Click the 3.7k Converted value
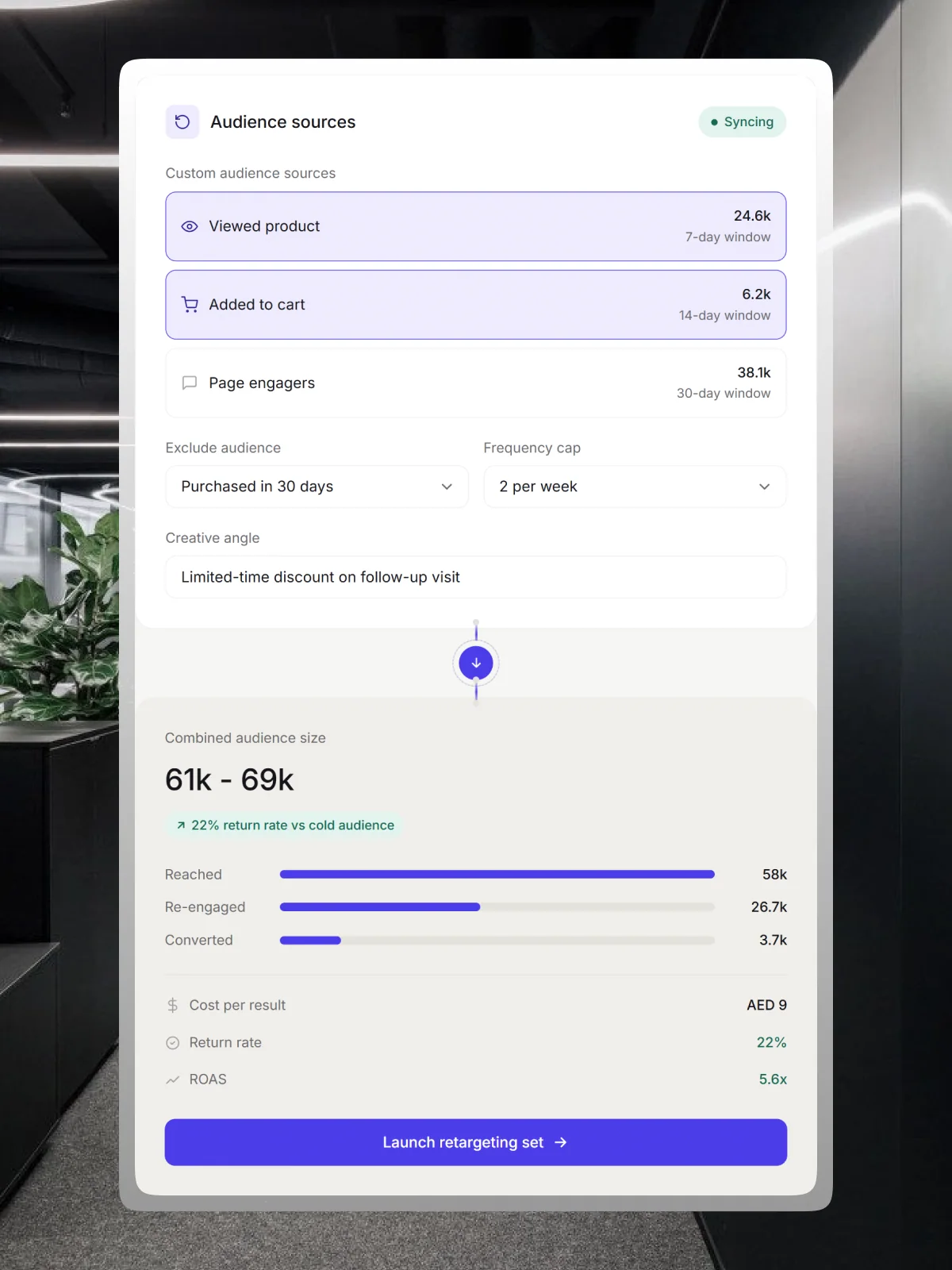Viewport: 952px width, 1270px height. click(x=773, y=941)
